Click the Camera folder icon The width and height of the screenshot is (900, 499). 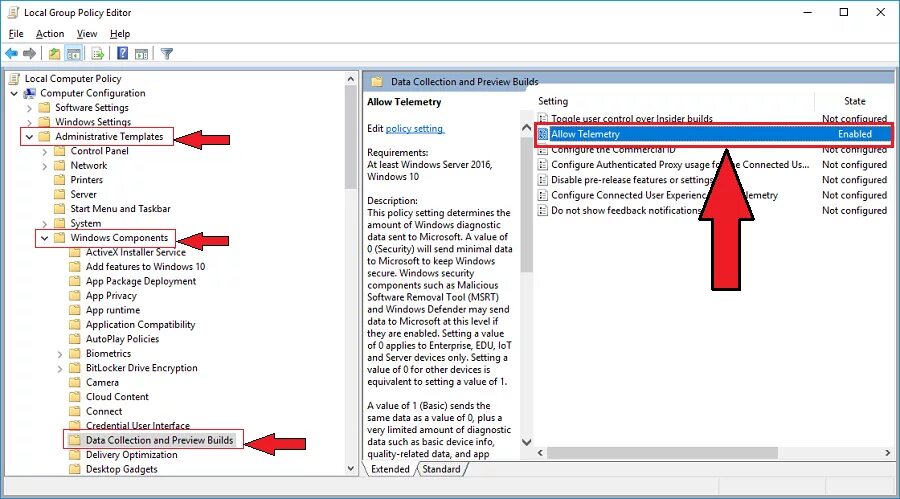coord(75,382)
